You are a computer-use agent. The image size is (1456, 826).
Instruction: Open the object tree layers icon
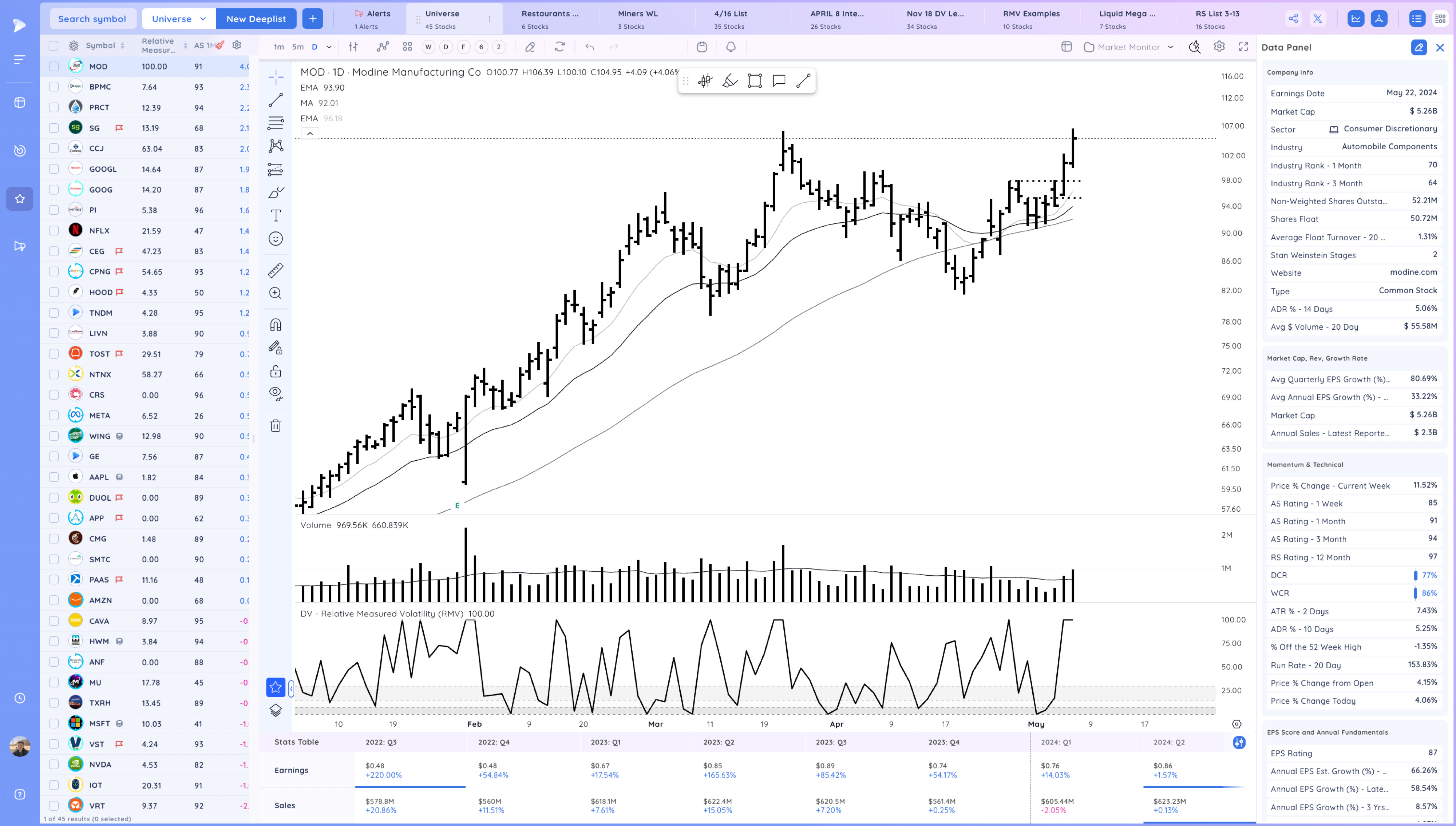pyautogui.click(x=276, y=710)
